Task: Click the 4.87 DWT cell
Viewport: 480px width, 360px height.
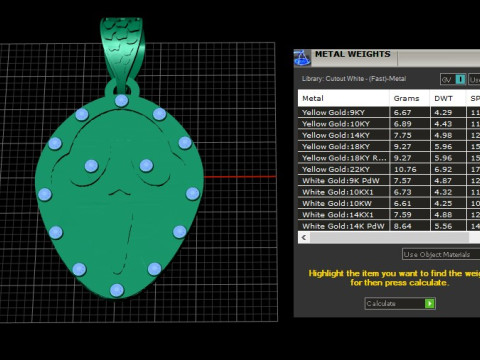Action: point(448,180)
